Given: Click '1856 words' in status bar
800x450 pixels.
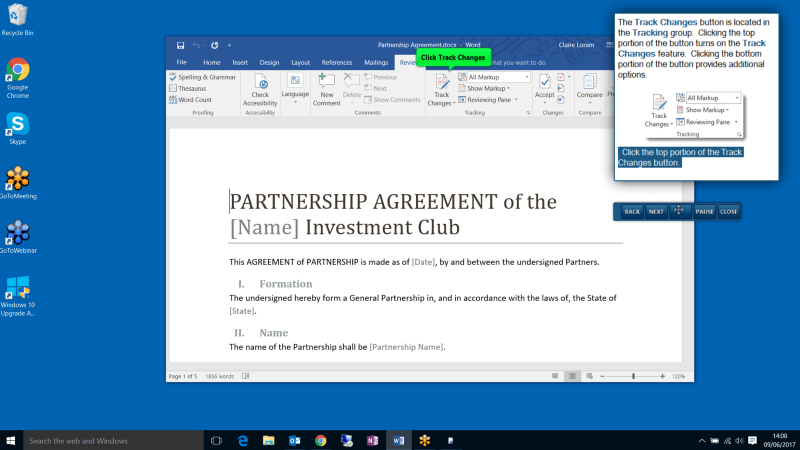Looking at the screenshot, I should tap(220, 377).
